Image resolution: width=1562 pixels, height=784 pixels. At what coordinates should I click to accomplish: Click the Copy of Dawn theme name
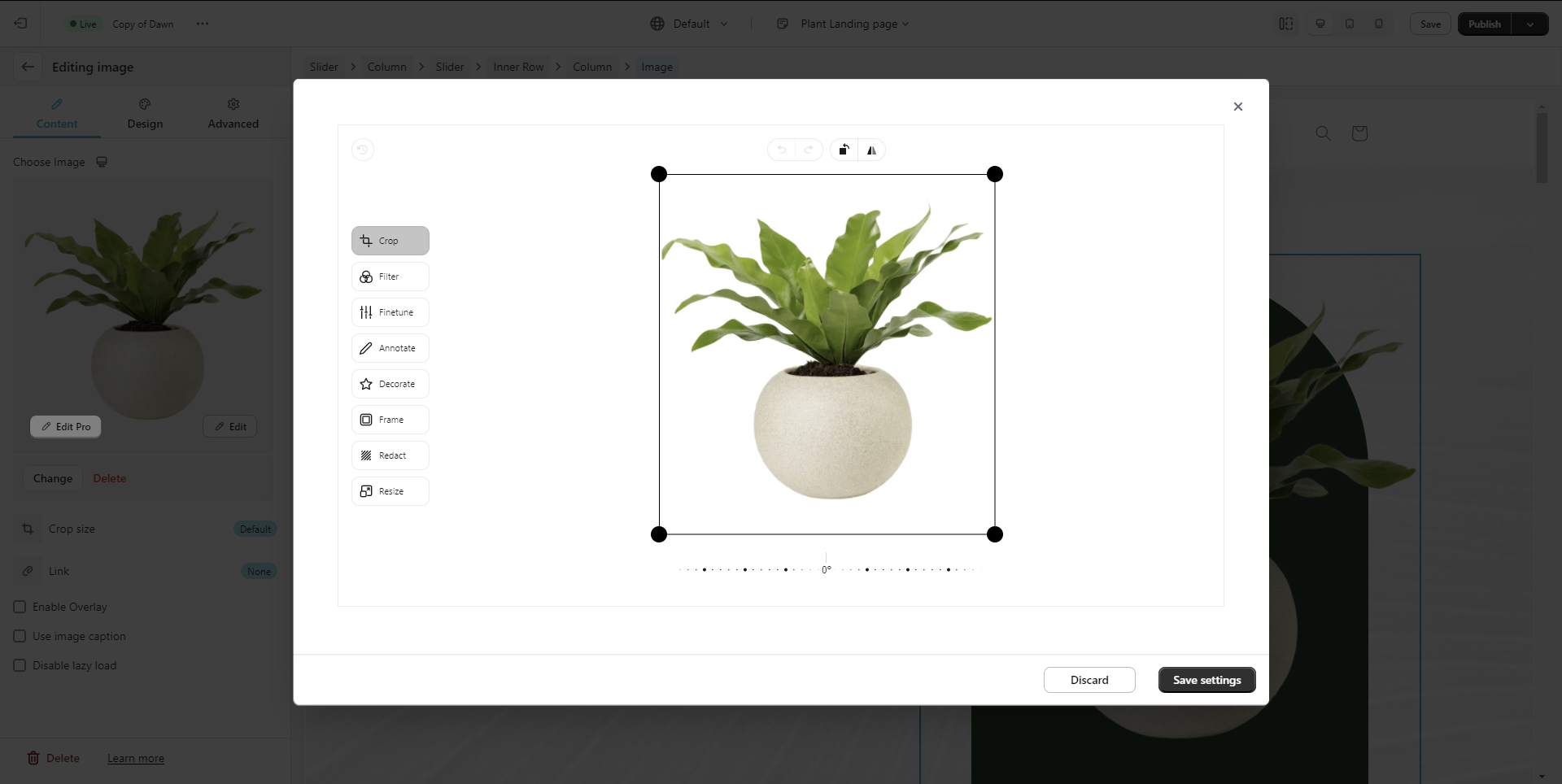click(x=143, y=24)
